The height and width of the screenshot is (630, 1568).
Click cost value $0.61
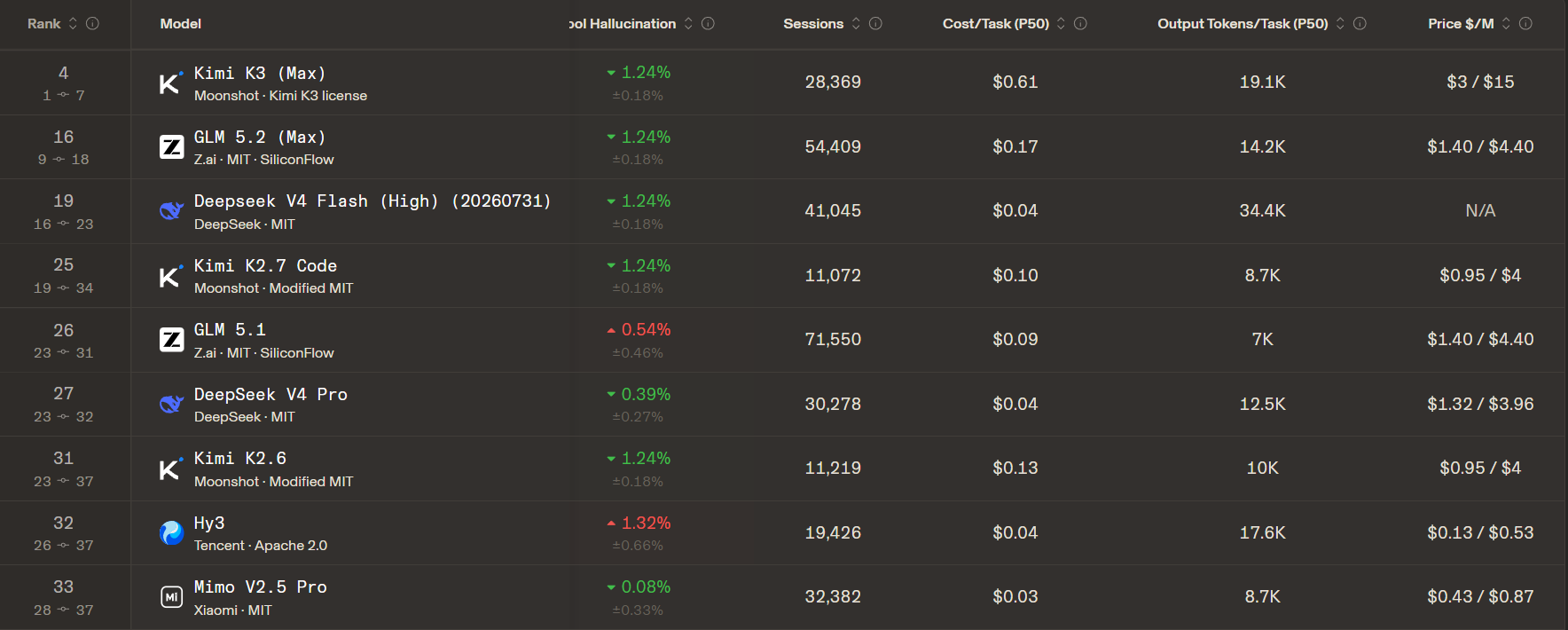pyautogui.click(x=1015, y=83)
